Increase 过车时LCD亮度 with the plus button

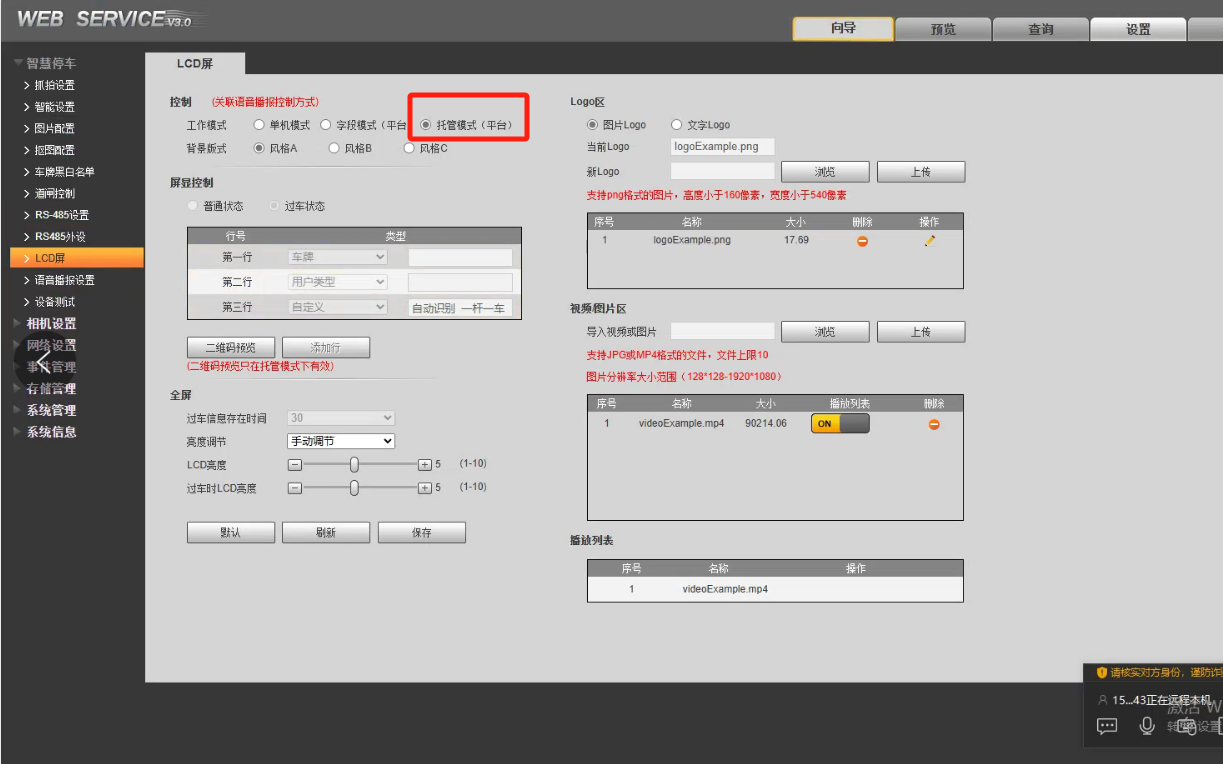click(x=424, y=488)
